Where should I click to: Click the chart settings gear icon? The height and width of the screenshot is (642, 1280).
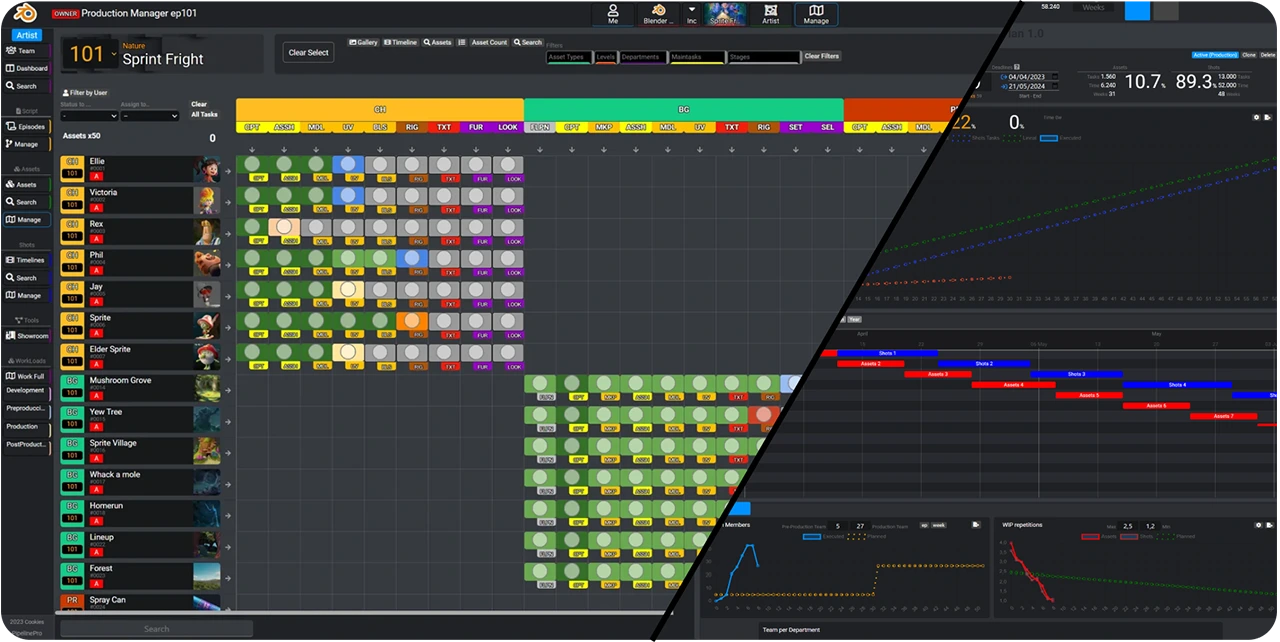pos(1256,117)
